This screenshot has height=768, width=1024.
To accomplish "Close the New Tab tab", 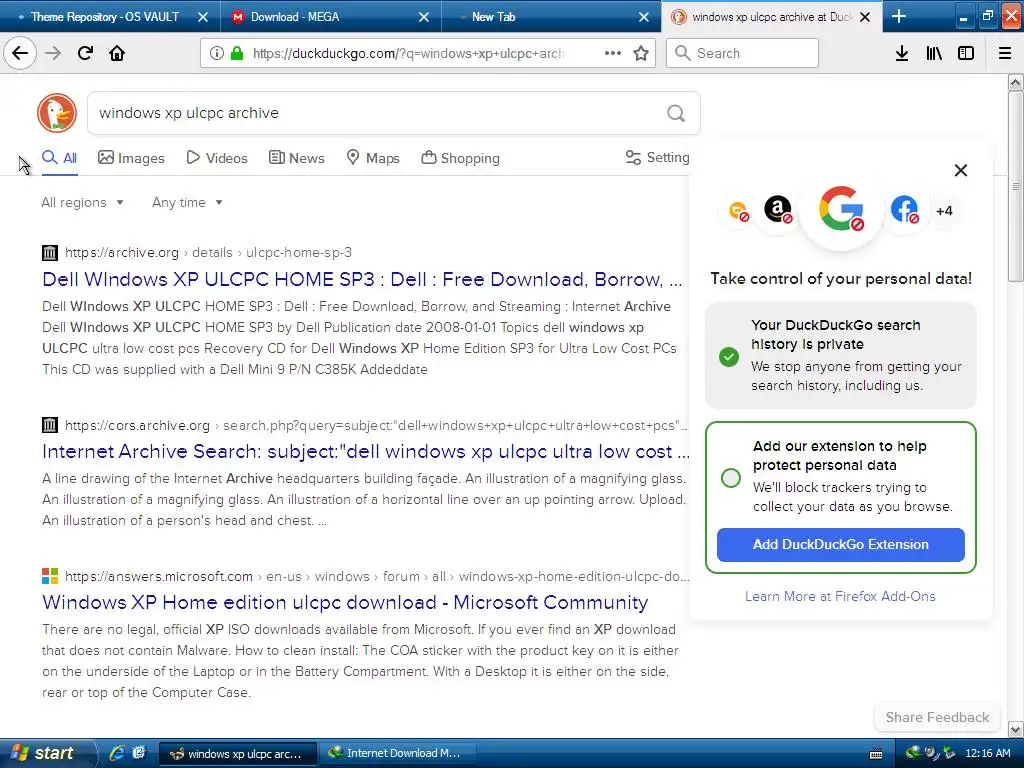I will pyautogui.click(x=644, y=17).
